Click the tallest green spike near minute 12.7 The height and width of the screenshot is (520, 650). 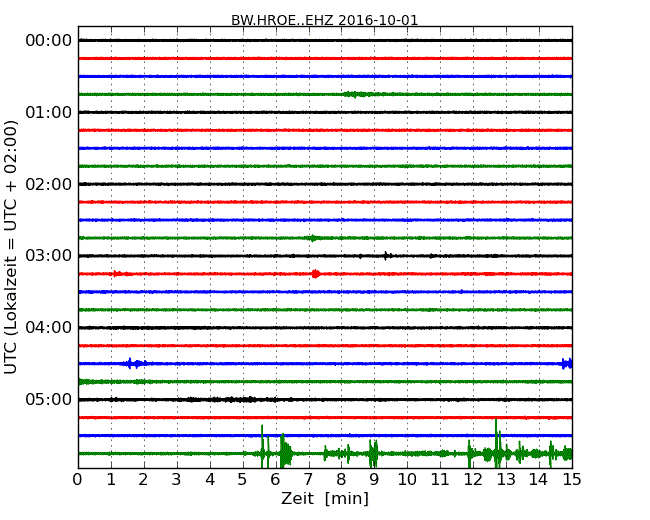(496, 442)
